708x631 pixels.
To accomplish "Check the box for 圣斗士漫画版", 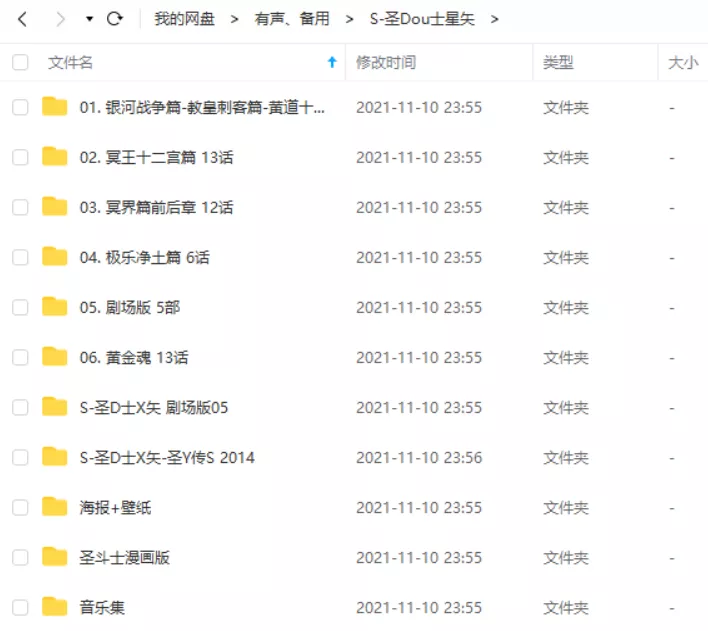I will pyautogui.click(x=20, y=557).
